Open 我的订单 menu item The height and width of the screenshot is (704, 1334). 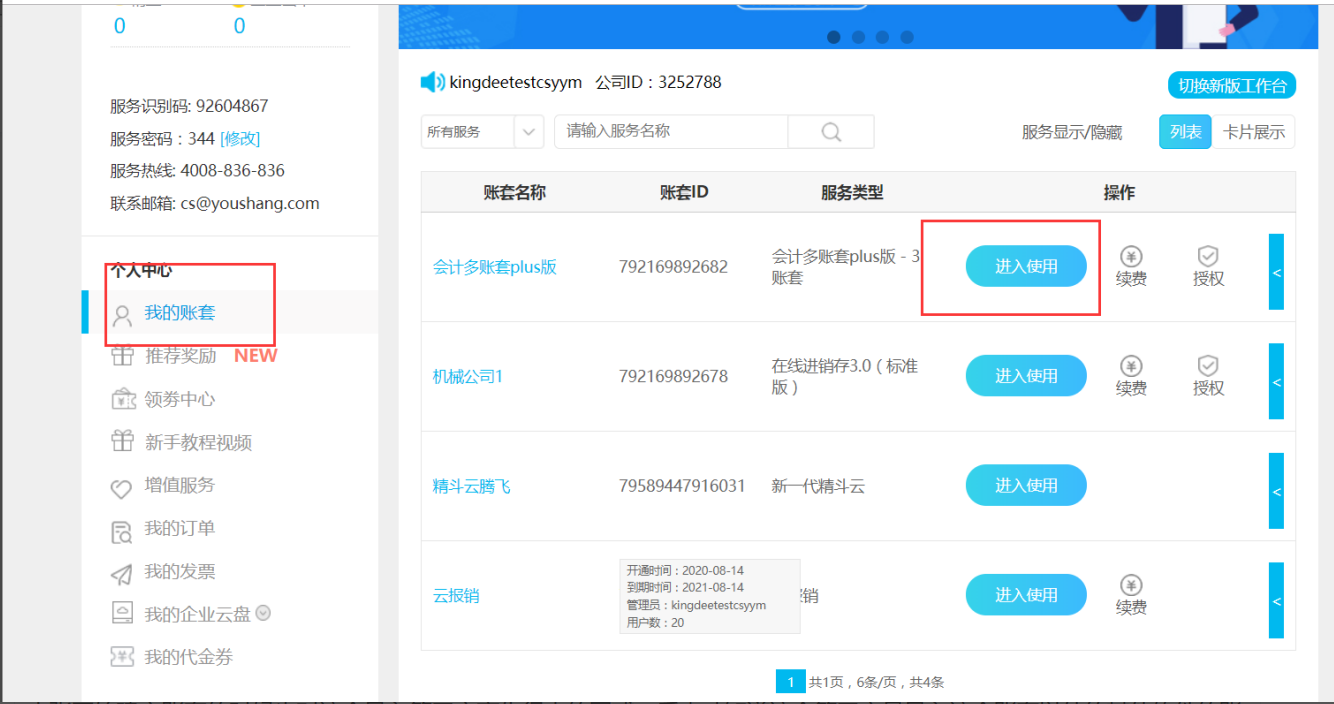pyautogui.click(x=180, y=528)
